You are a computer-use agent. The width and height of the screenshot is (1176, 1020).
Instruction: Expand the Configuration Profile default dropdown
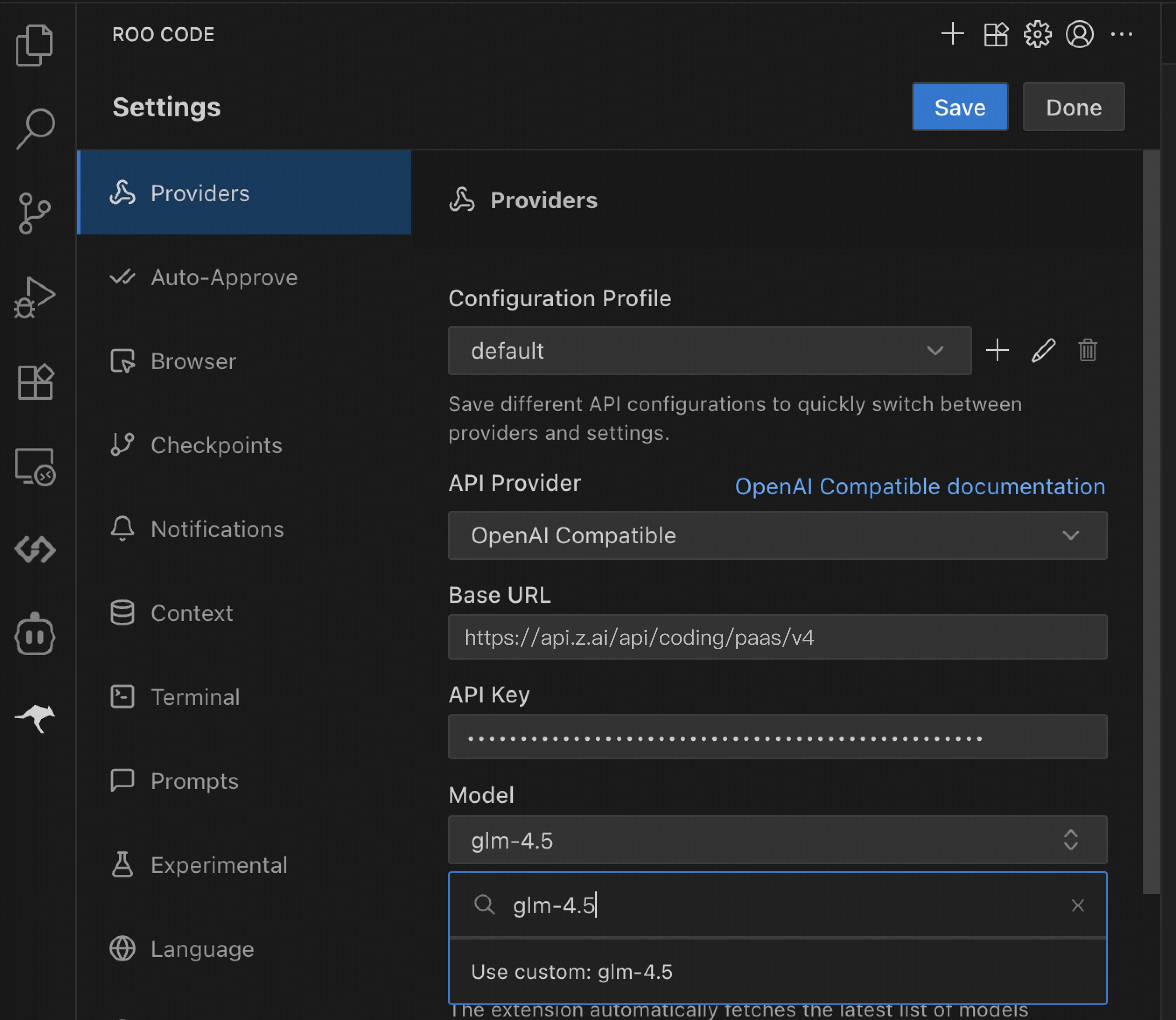[x=709, y=351]
